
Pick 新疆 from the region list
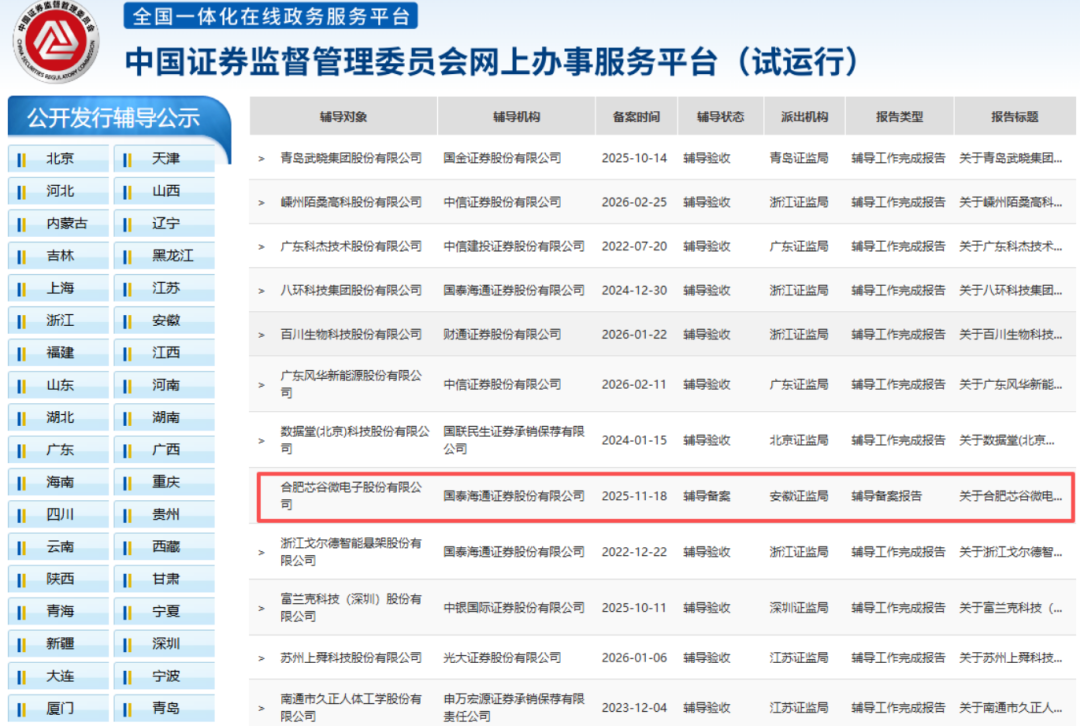(59, 644)
